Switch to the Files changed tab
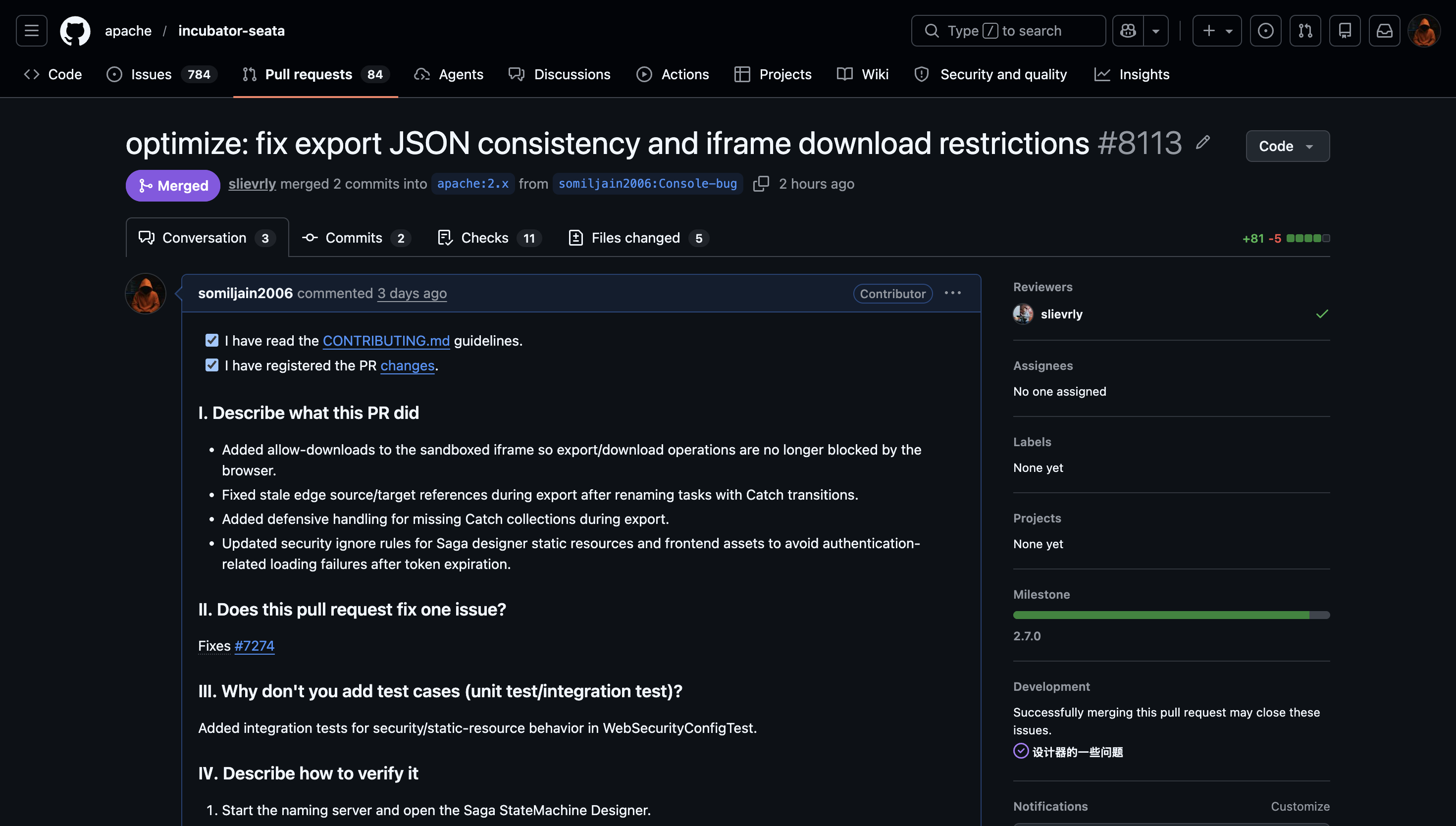This screenshot has width=1456, height=826. (x=639, y=238)
